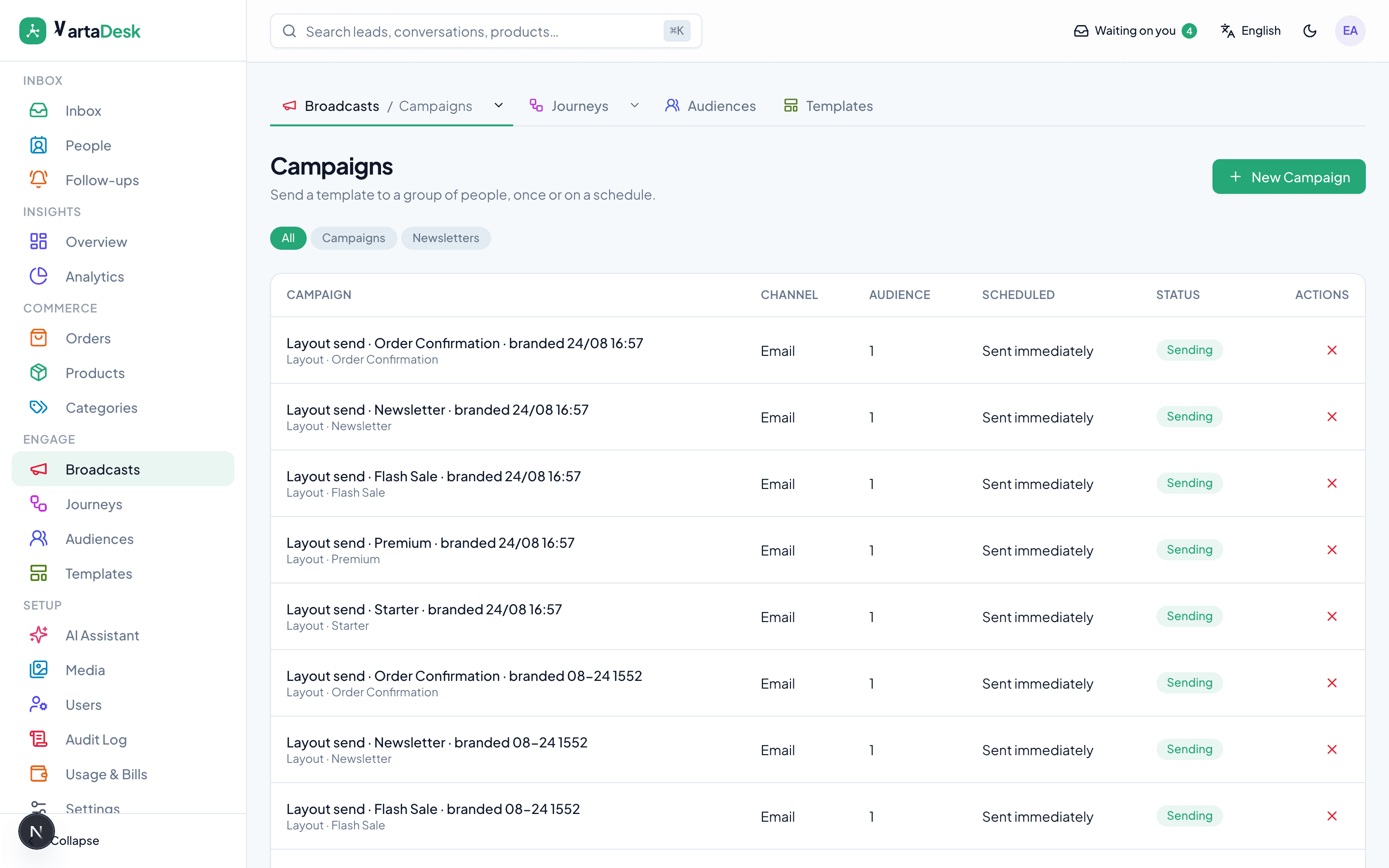Viewport: 1389px width, 868px height.
Task: Open Audit Log in sidebar
Action: 123,739
